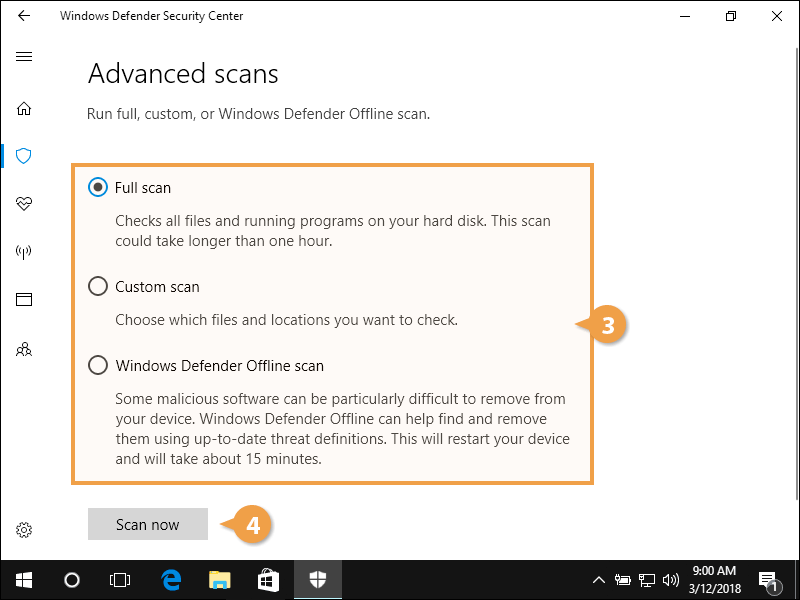This screenshot has width=800, height=600.
Task: Select Windows Defender Offline scan option
Action: (x=98, y=366)
